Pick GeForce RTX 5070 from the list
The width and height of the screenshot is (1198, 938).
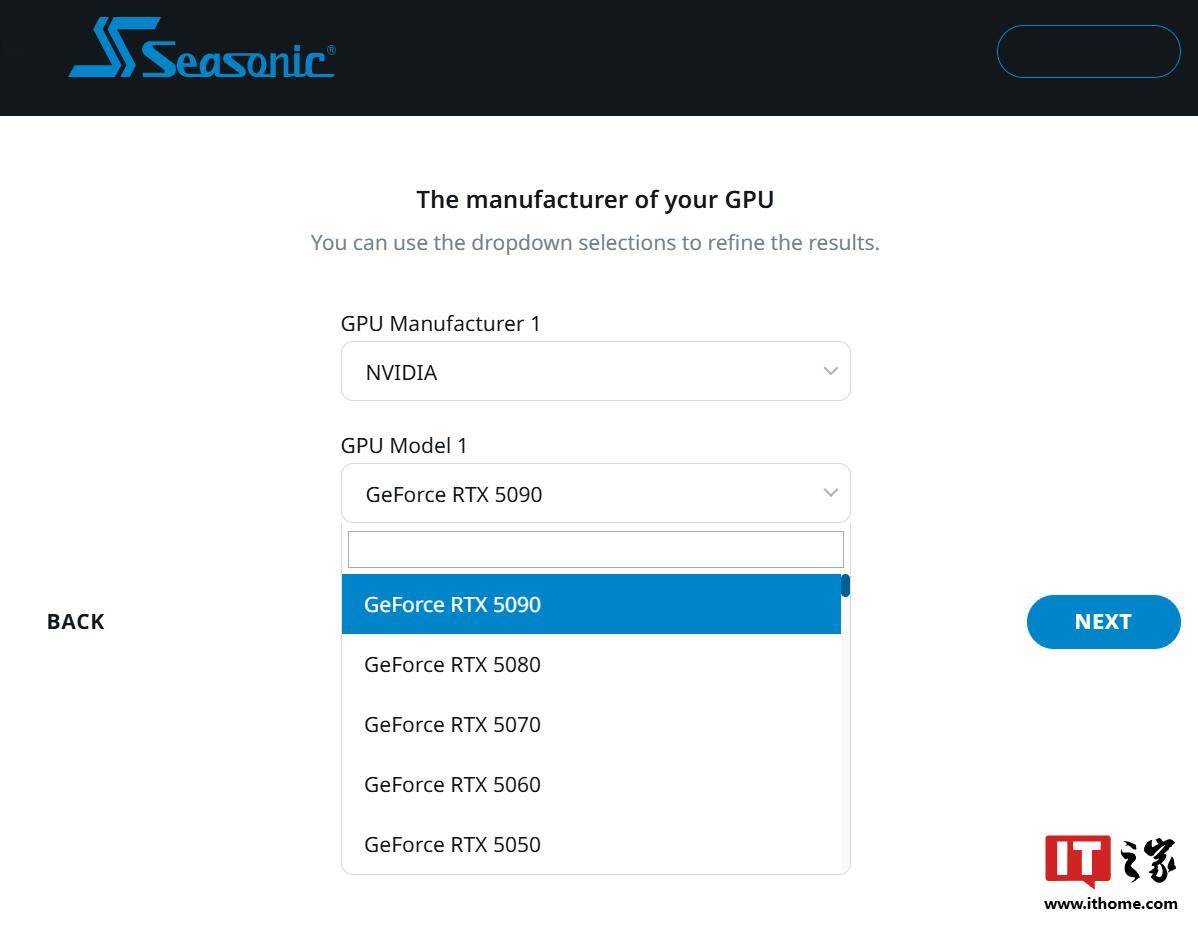tap(590, 724)
